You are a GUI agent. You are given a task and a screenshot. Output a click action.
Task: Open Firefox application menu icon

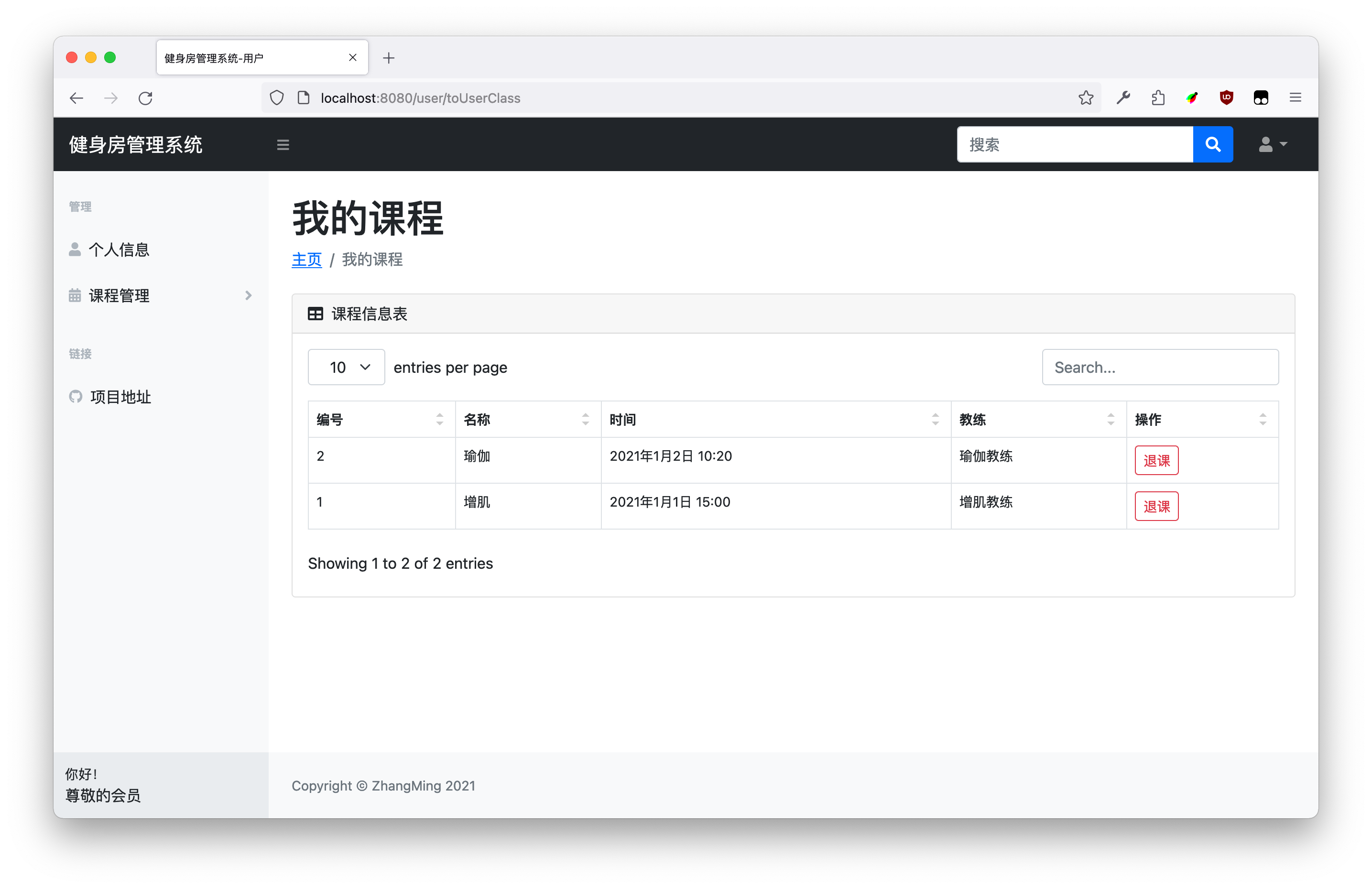click(x=1295, y=98)
